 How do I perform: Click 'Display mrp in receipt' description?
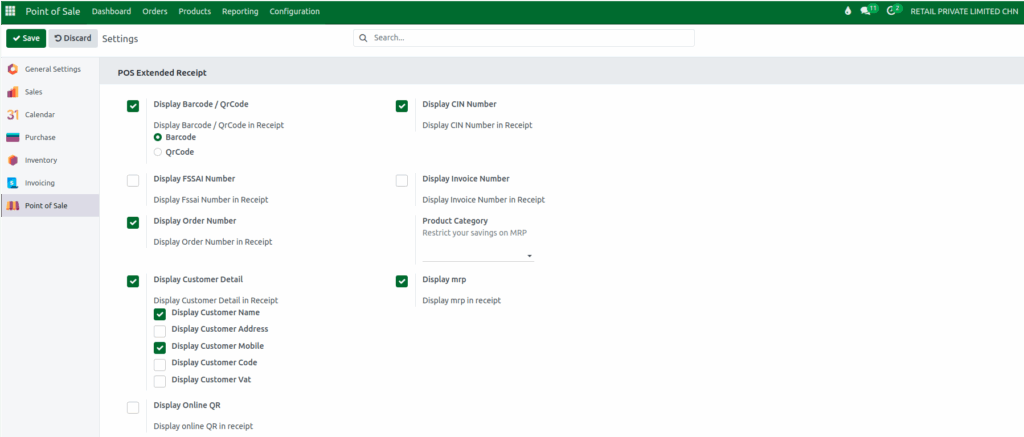pyautogui.click(x=462, y=300)
